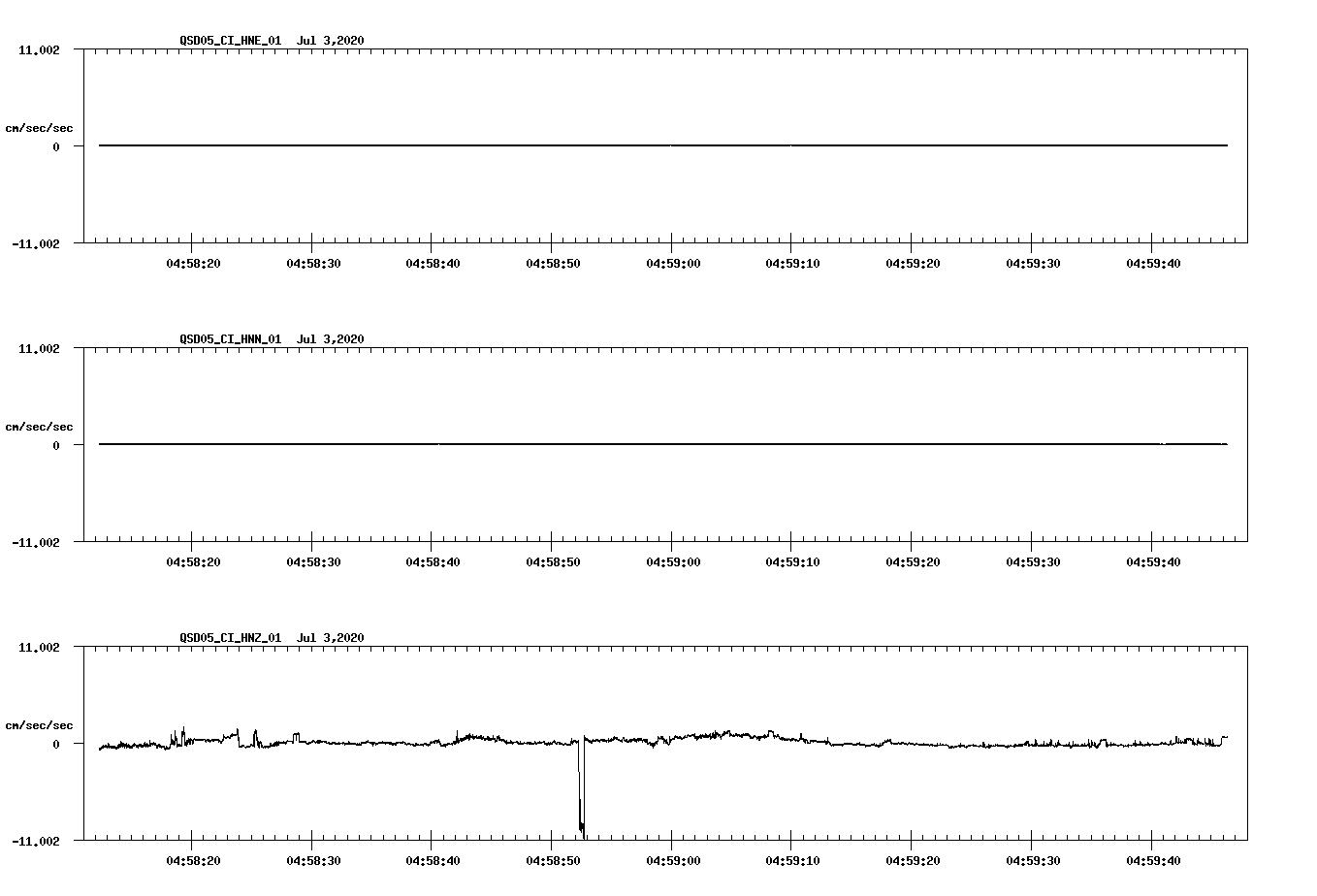Click the large negative spike in the HNZ trace
The height and width of the screenshot is (896, 1317).
coord(582,787)
